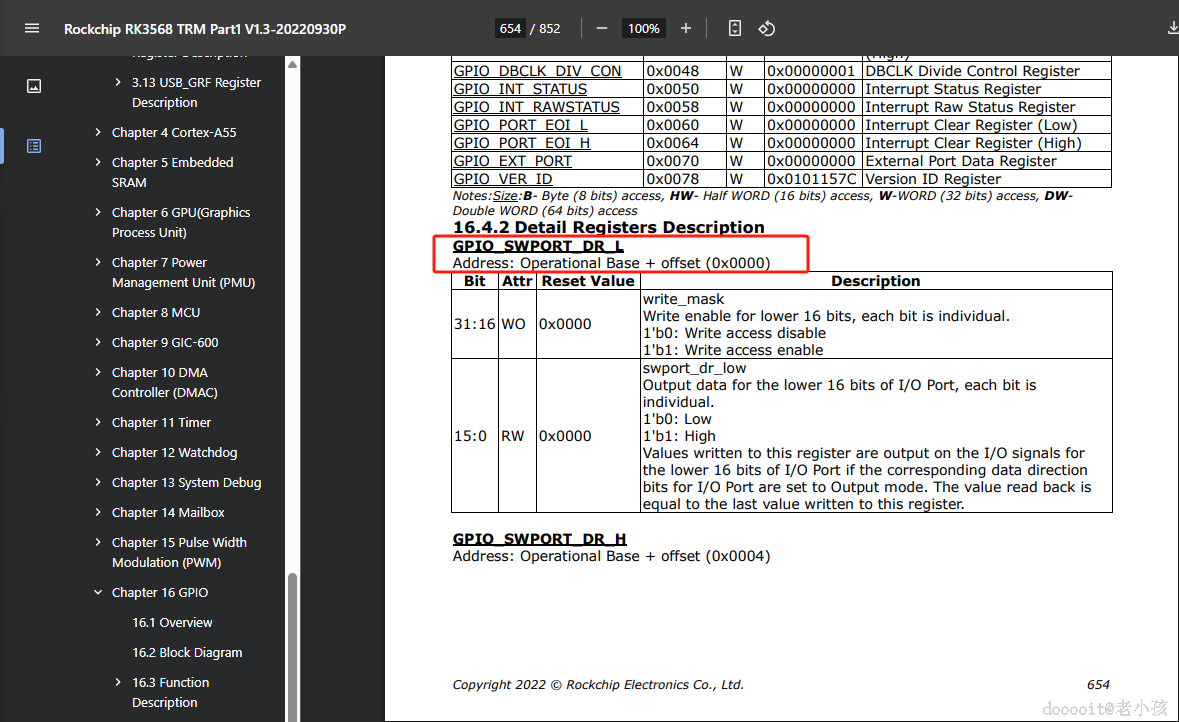The image size is (1179, 722).
Task: Click the 16.4.2 Detail Registers Description heading
Action: (x=608, y=227)
